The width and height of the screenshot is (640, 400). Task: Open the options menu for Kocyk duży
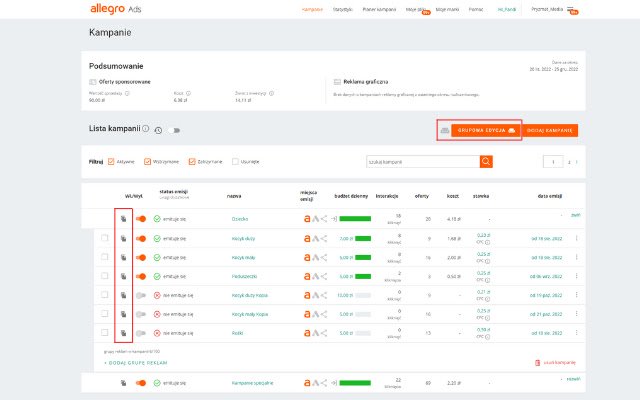coord(576,238)
